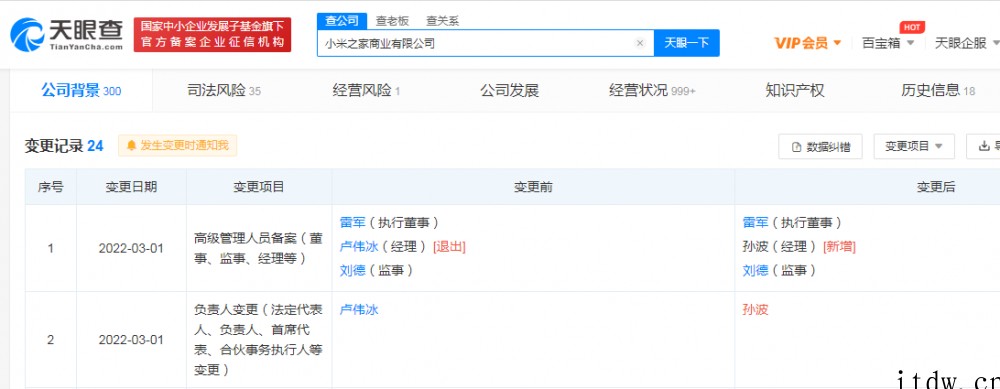This screenshot has height=389, width=1000.
Task: Open 卢伟冰 (经理) link in row 1
Action: [x=359, y=246]
